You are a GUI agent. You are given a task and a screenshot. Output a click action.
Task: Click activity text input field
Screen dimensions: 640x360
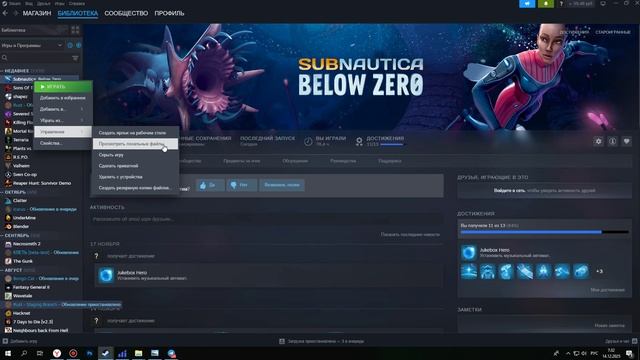pyautogui.click(x=267, y=219)
